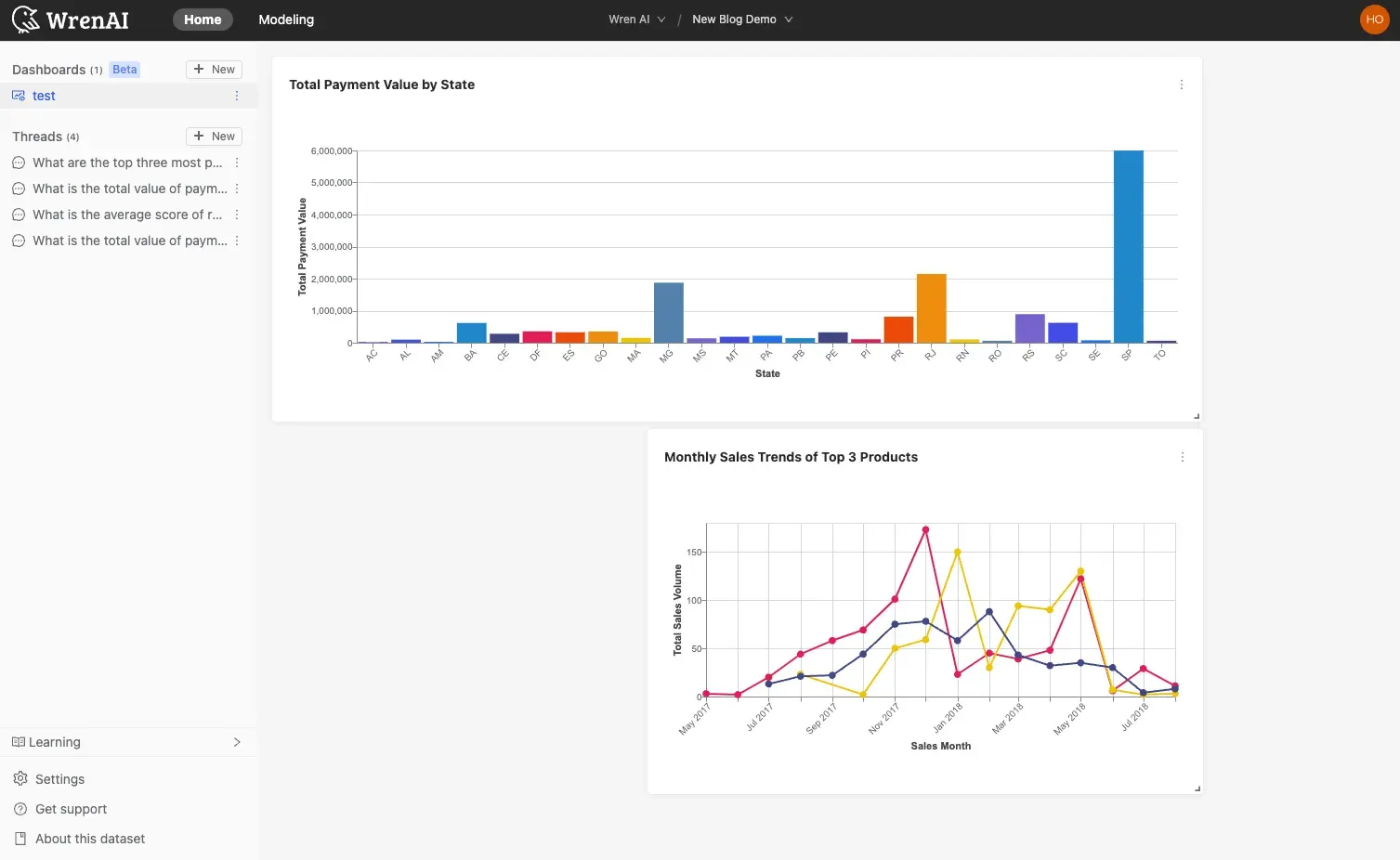This screenshot has width=1400, height=860.
Task: Create a new dashboard with New button
Action: pos(214,70)
